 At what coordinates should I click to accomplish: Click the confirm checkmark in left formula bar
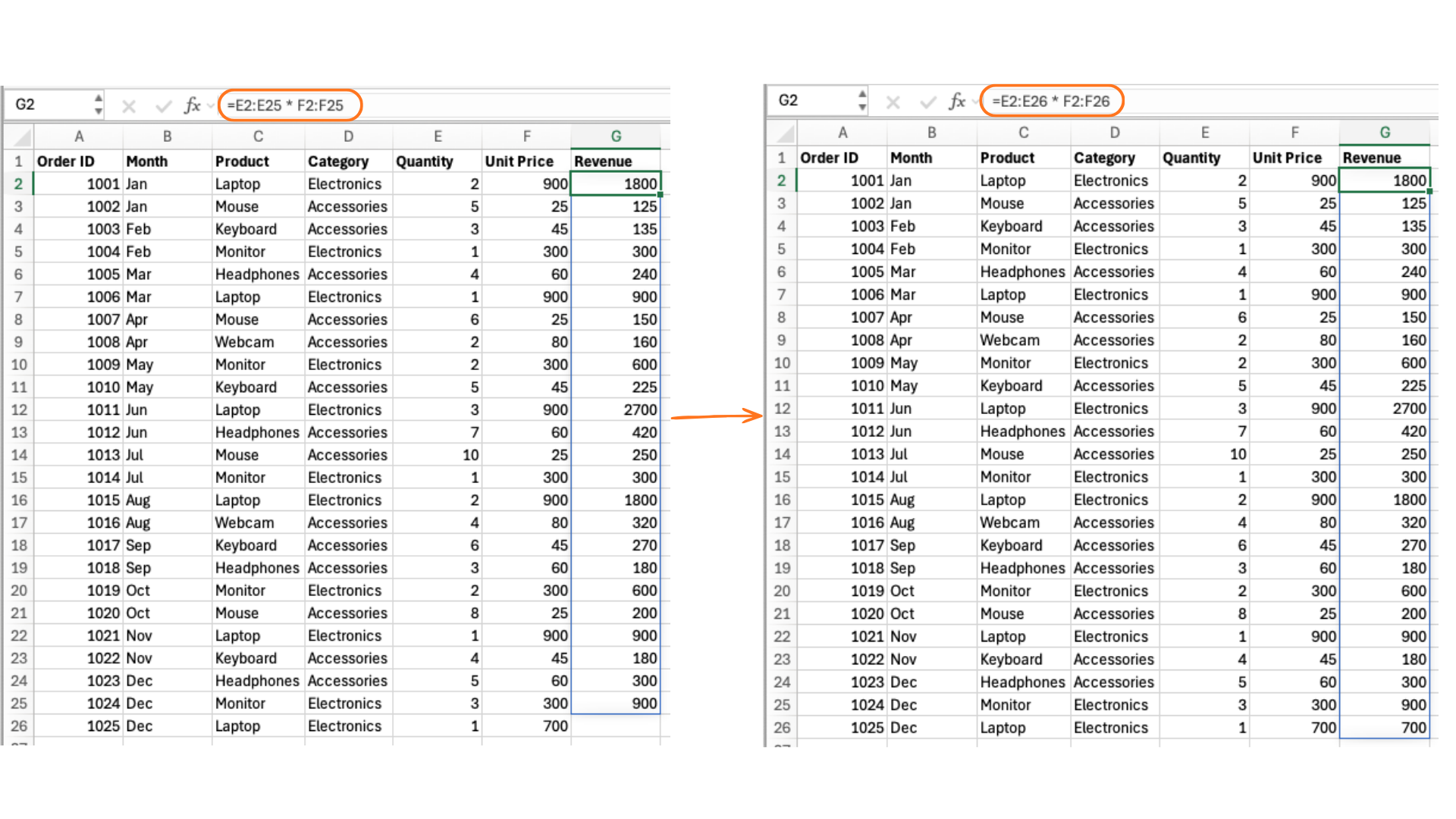pyautogui.click(x=163, y=106)
